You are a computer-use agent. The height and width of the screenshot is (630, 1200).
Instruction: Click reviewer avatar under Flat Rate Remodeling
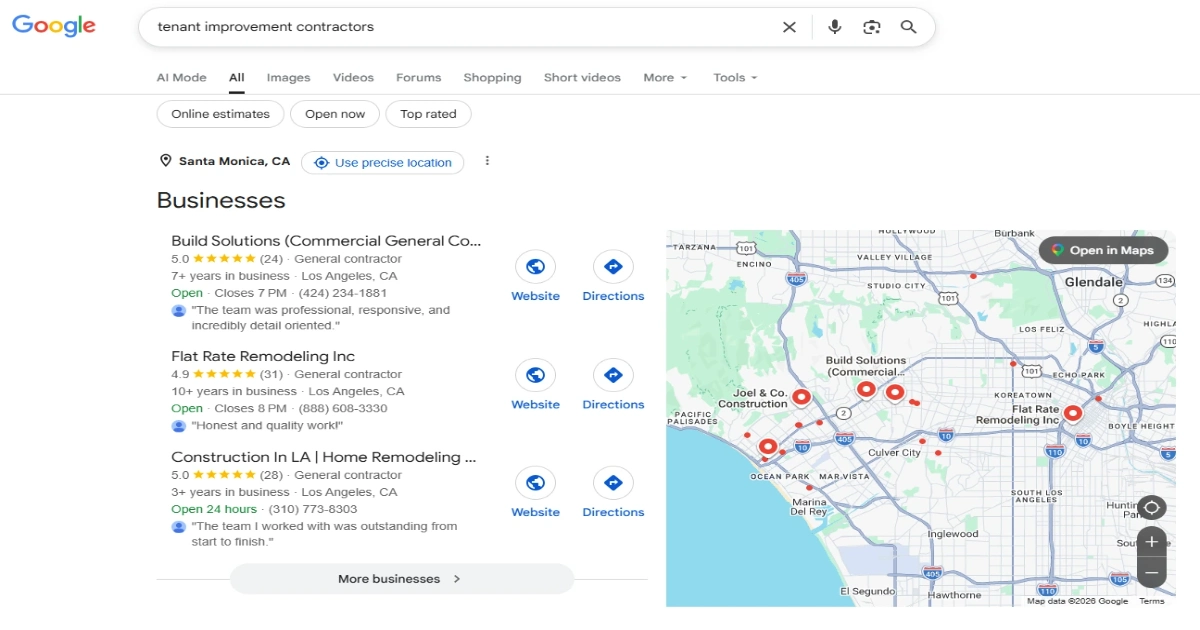click(178, 426)
